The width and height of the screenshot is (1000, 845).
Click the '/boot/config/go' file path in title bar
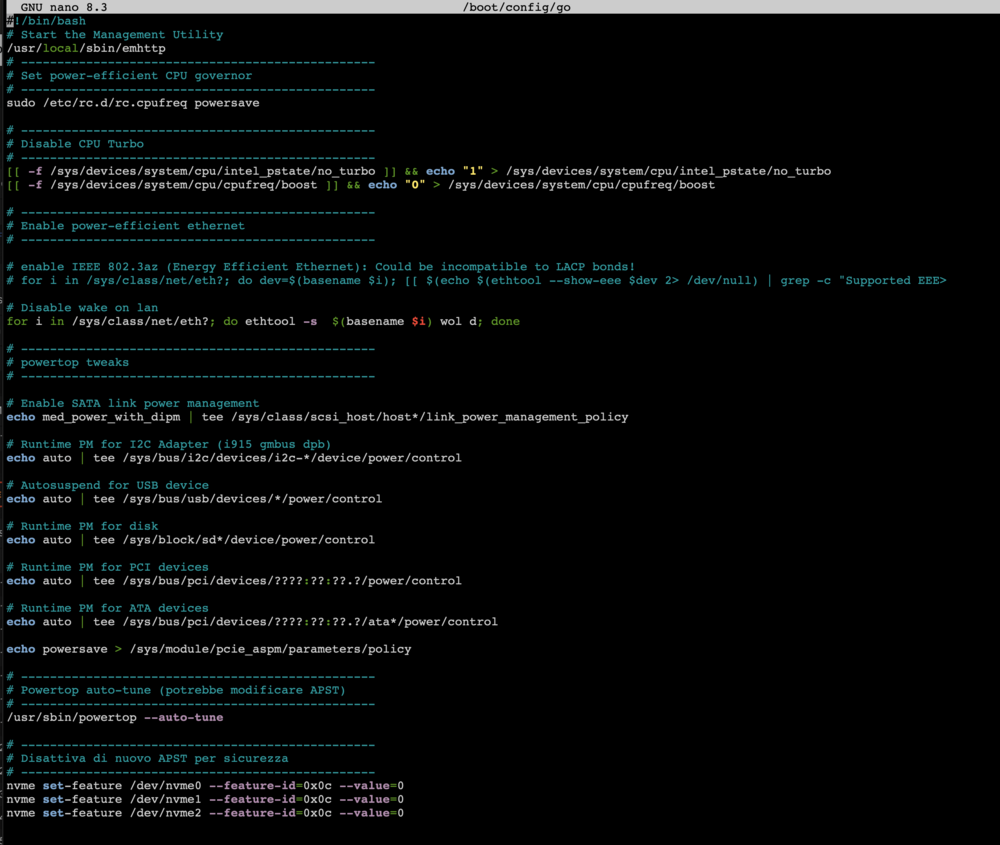[x=517, y=7]
